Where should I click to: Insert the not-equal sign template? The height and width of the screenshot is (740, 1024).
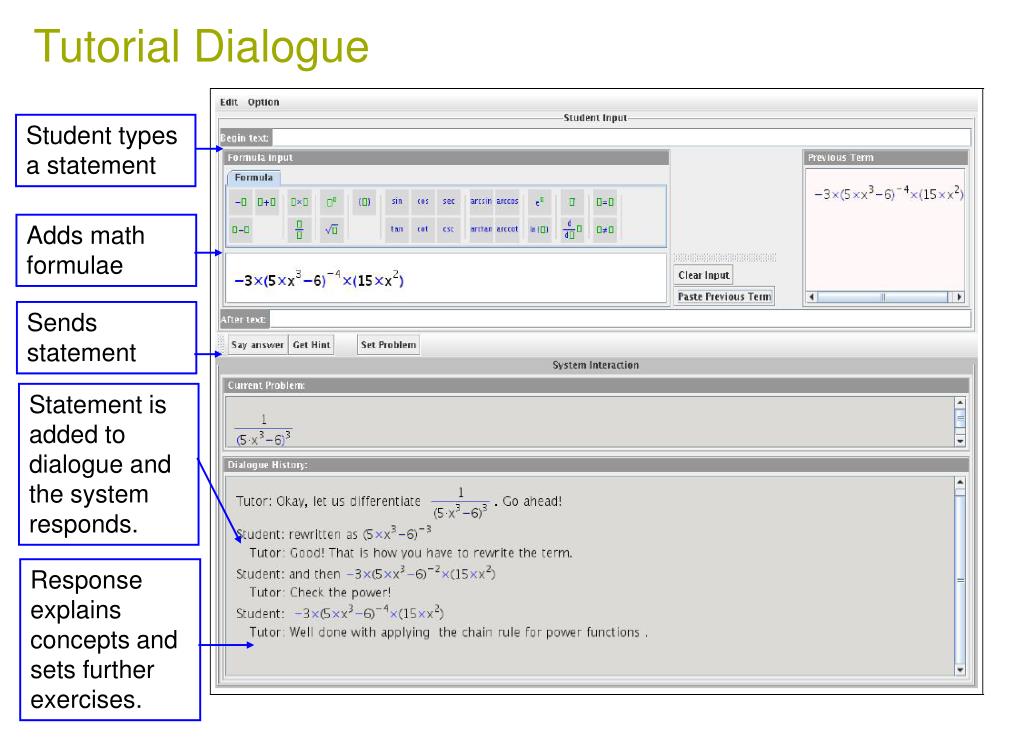click(x=605, y=229)
